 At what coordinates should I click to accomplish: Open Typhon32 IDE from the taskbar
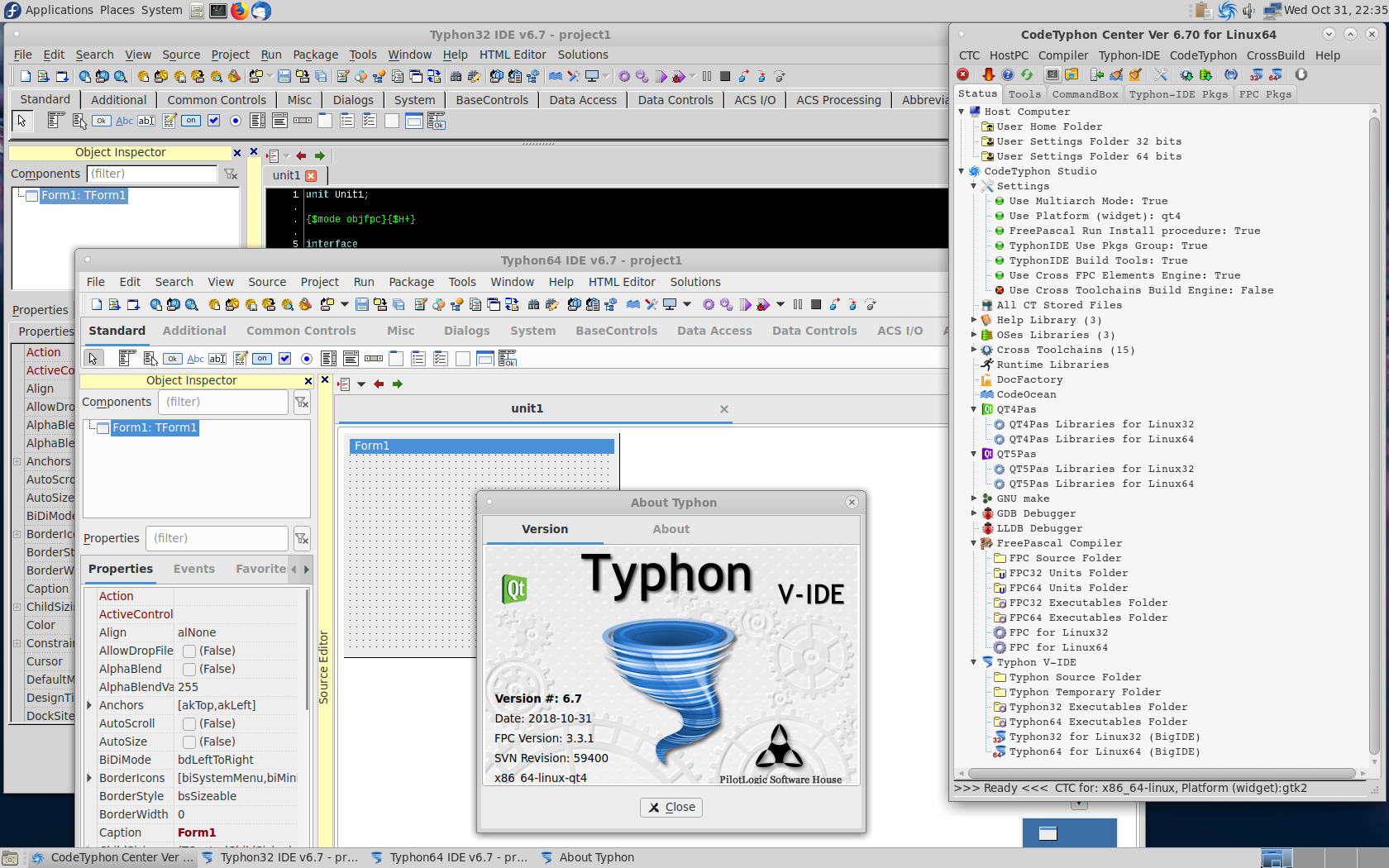click(x=282, y=857)
